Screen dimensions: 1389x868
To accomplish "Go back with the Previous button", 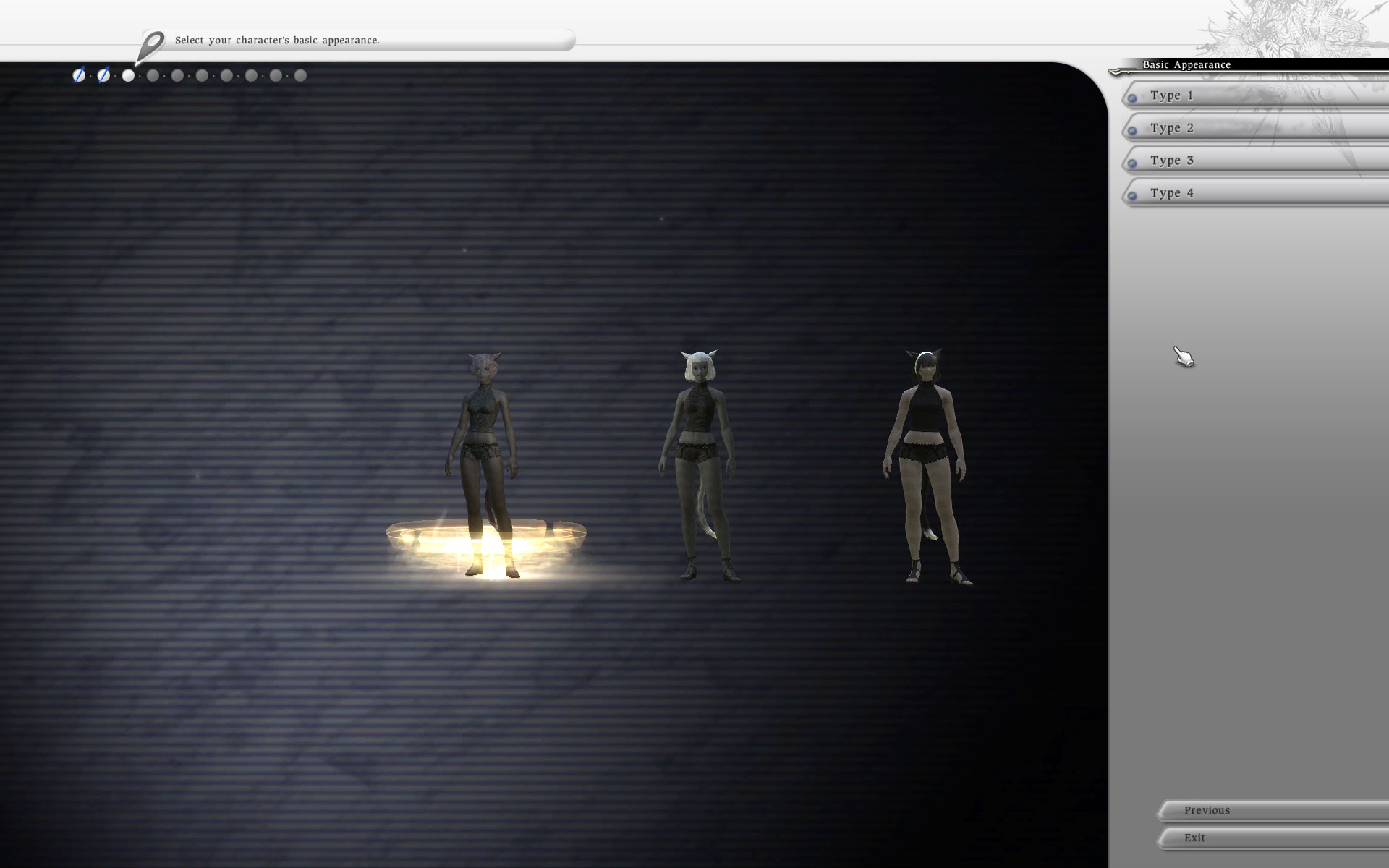I will [1273, 810].
